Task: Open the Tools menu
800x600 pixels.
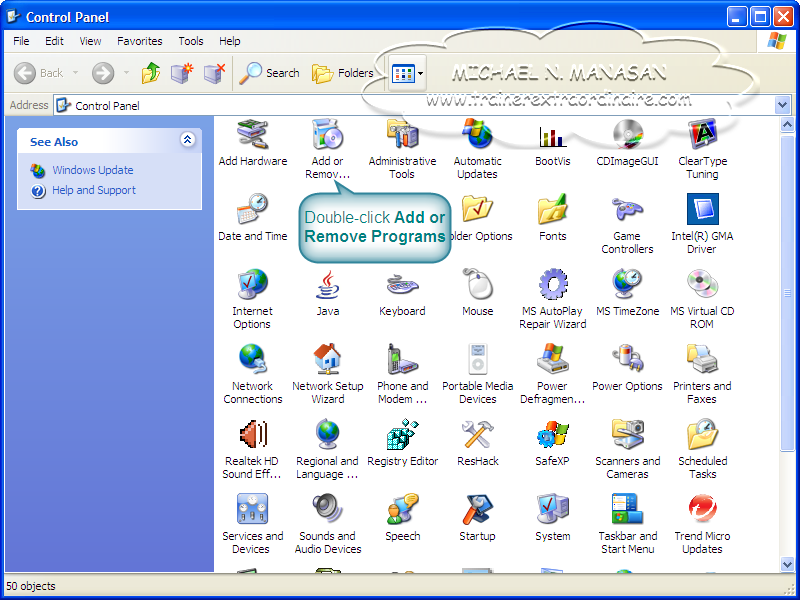Action: [190, 41]
